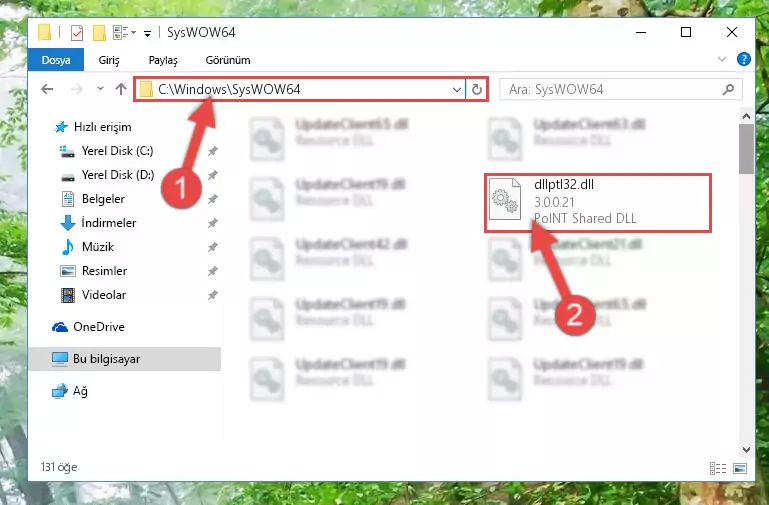The height and width of the screenshot is (505, 769).
Task: Select Hızlı erişim in navigation pane
Action: pyautogui.click(x=103, y=127)
